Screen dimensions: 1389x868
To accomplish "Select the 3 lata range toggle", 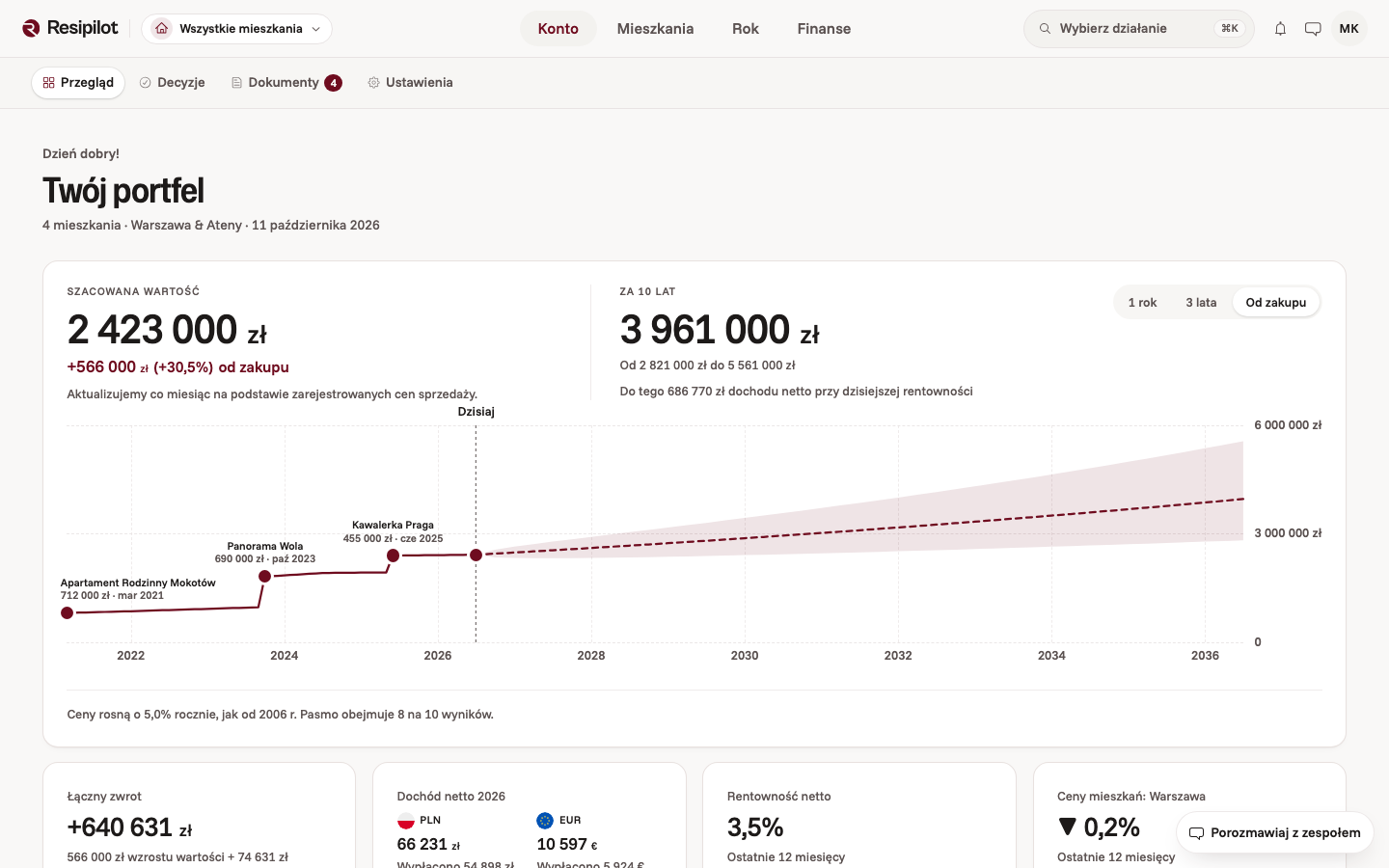I will pos(1201,302).
